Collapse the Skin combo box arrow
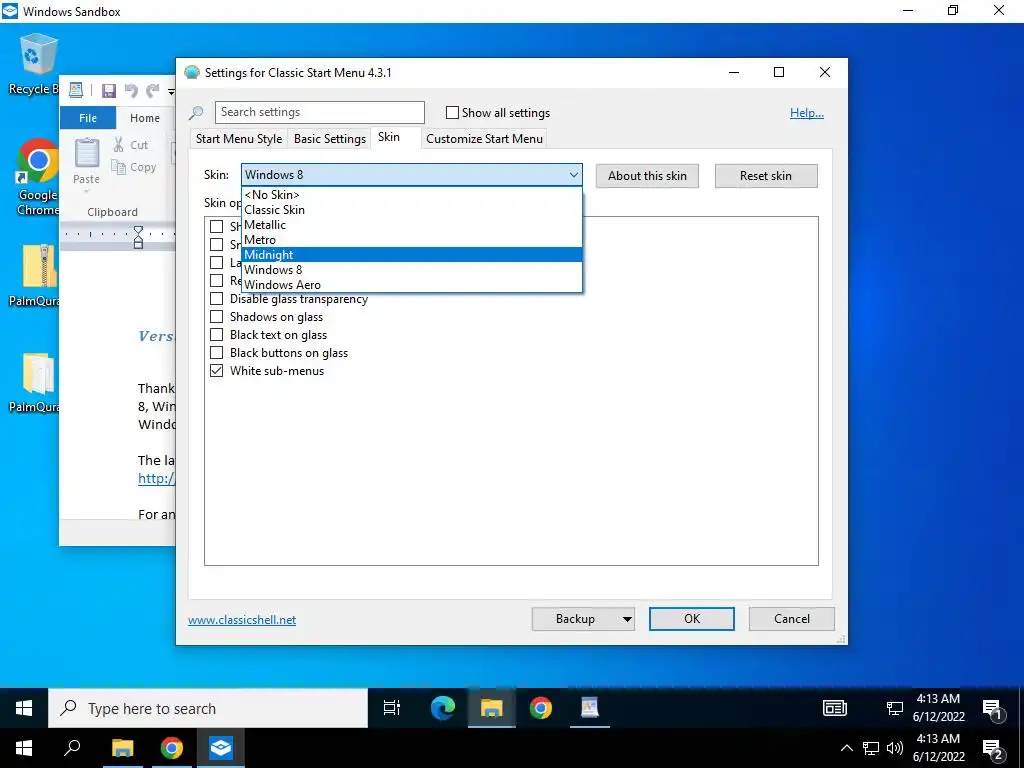The height and width of the screenshot is (768, 1024). tap(573, 174)
